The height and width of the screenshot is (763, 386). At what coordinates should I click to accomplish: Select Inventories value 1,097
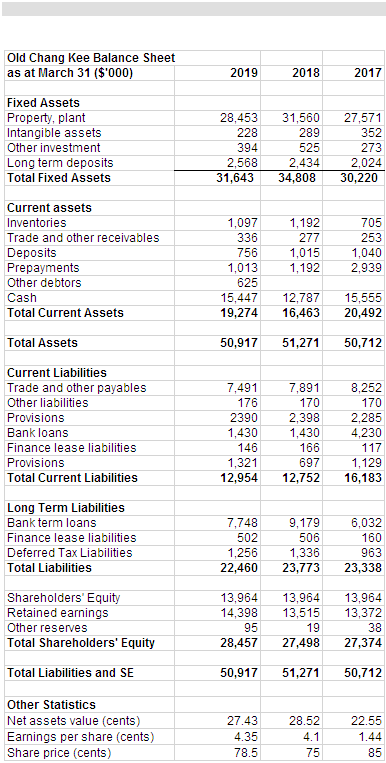243,223
